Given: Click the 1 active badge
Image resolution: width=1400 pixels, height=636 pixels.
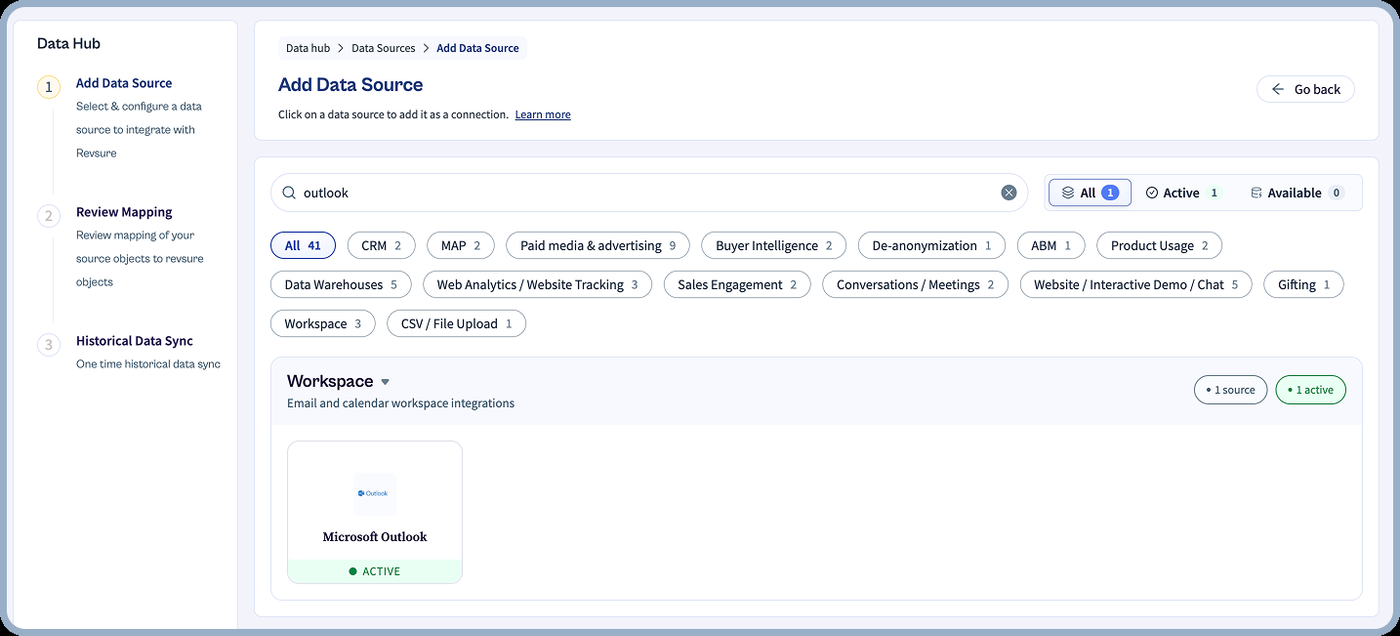Looking at the screenshot, I should 1311,390.
